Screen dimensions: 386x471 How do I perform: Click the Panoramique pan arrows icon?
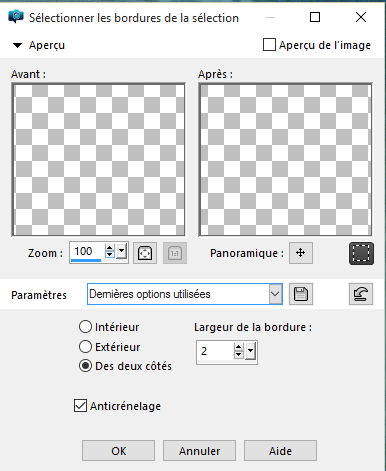tap(301, 253)
